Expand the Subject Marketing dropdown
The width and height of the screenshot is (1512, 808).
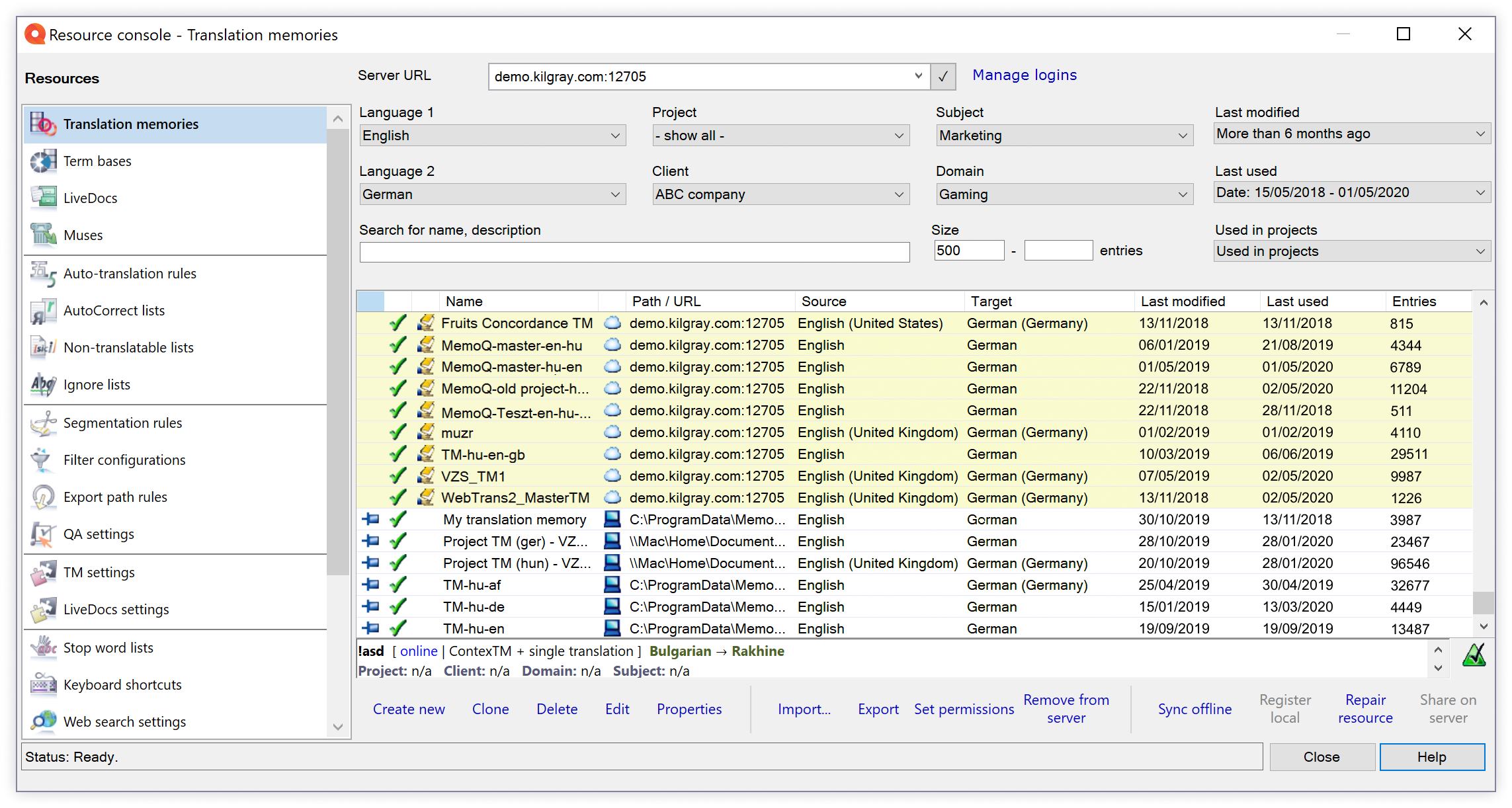(x=1064, y=136)
